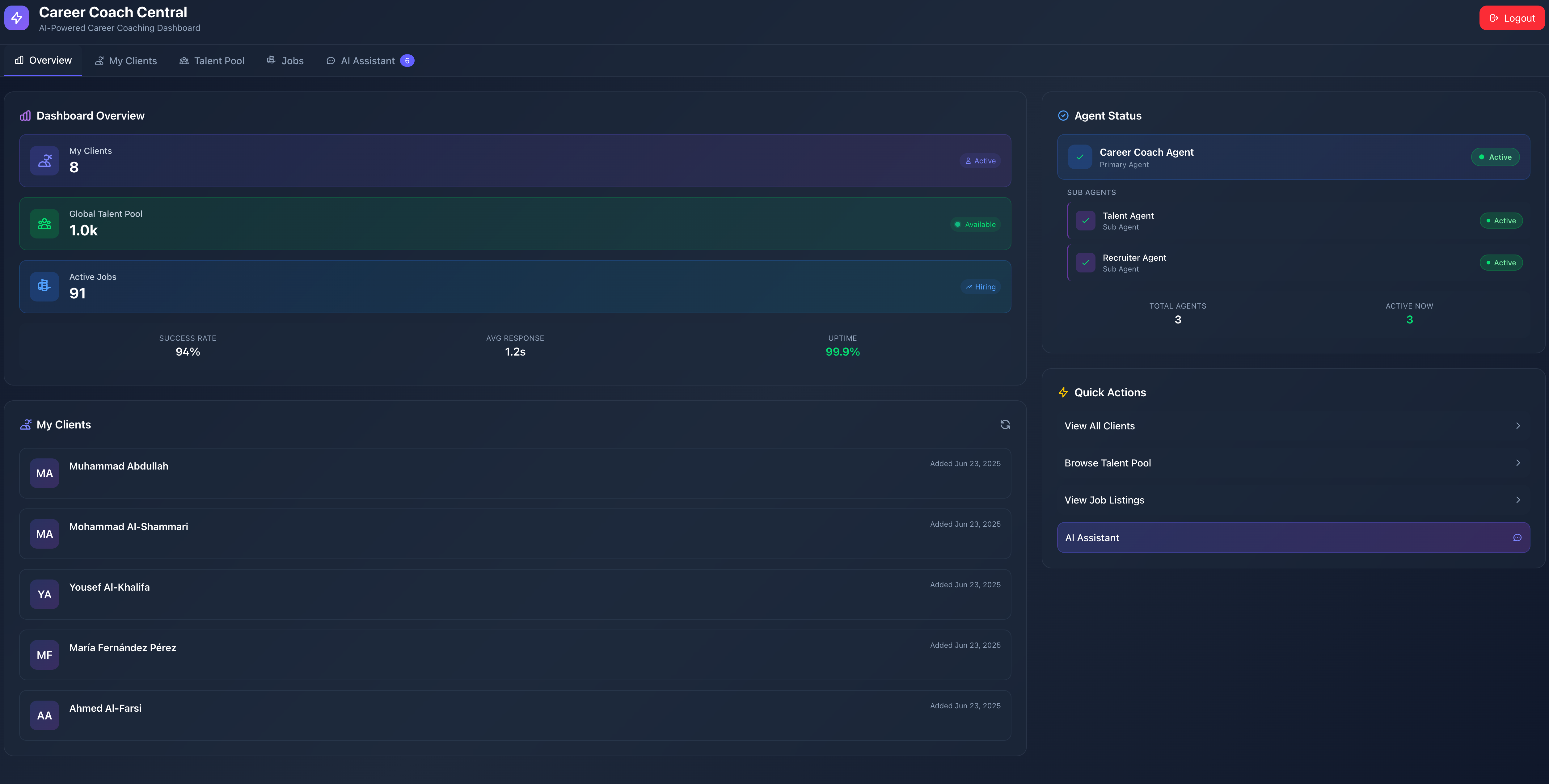Click the Agent Status check-circle icon
Image resolution: width=1549 pixels, height=784 pixels.
tap(1063, 116)
